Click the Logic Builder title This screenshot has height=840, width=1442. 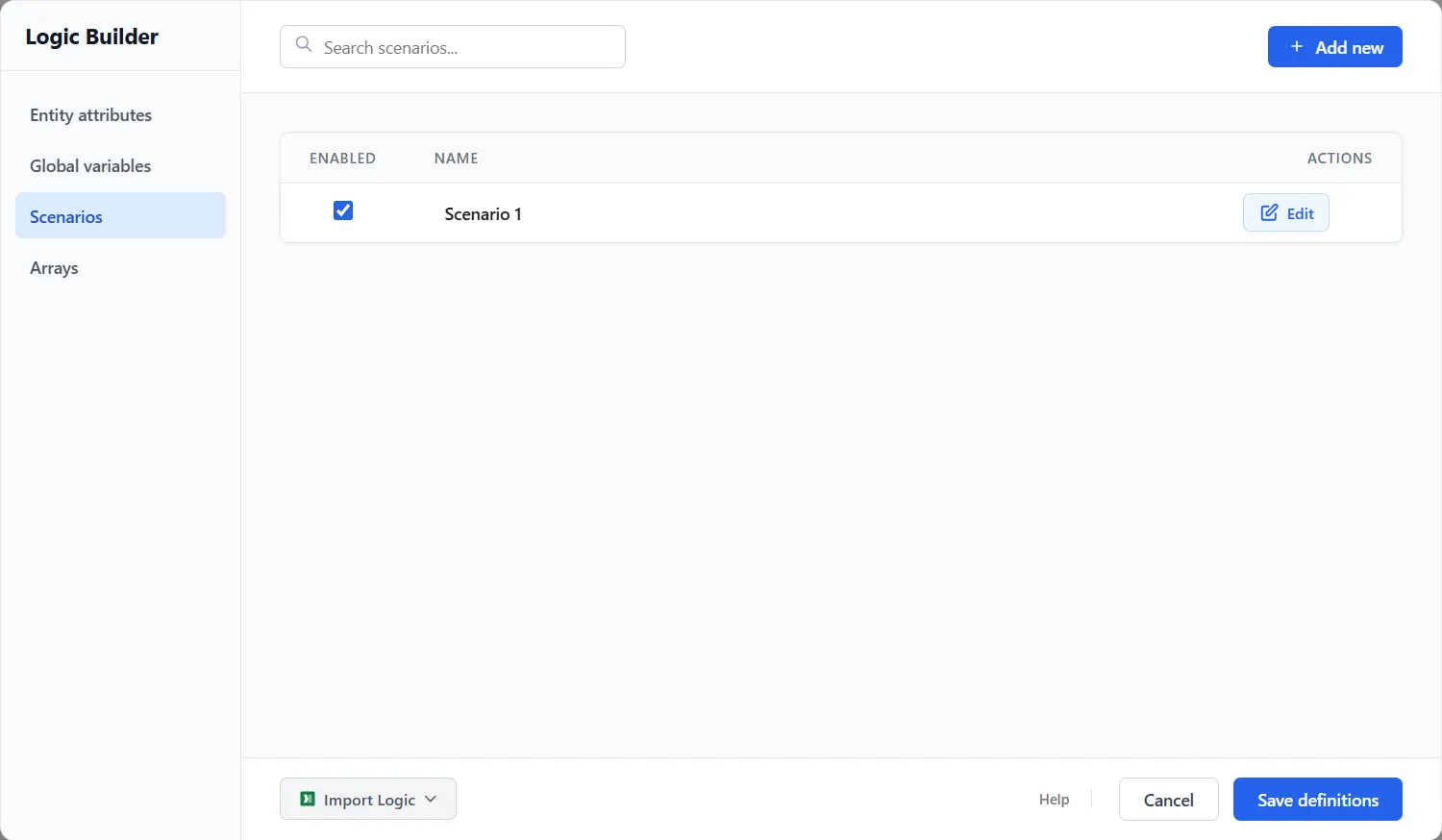tap(91, 37)
